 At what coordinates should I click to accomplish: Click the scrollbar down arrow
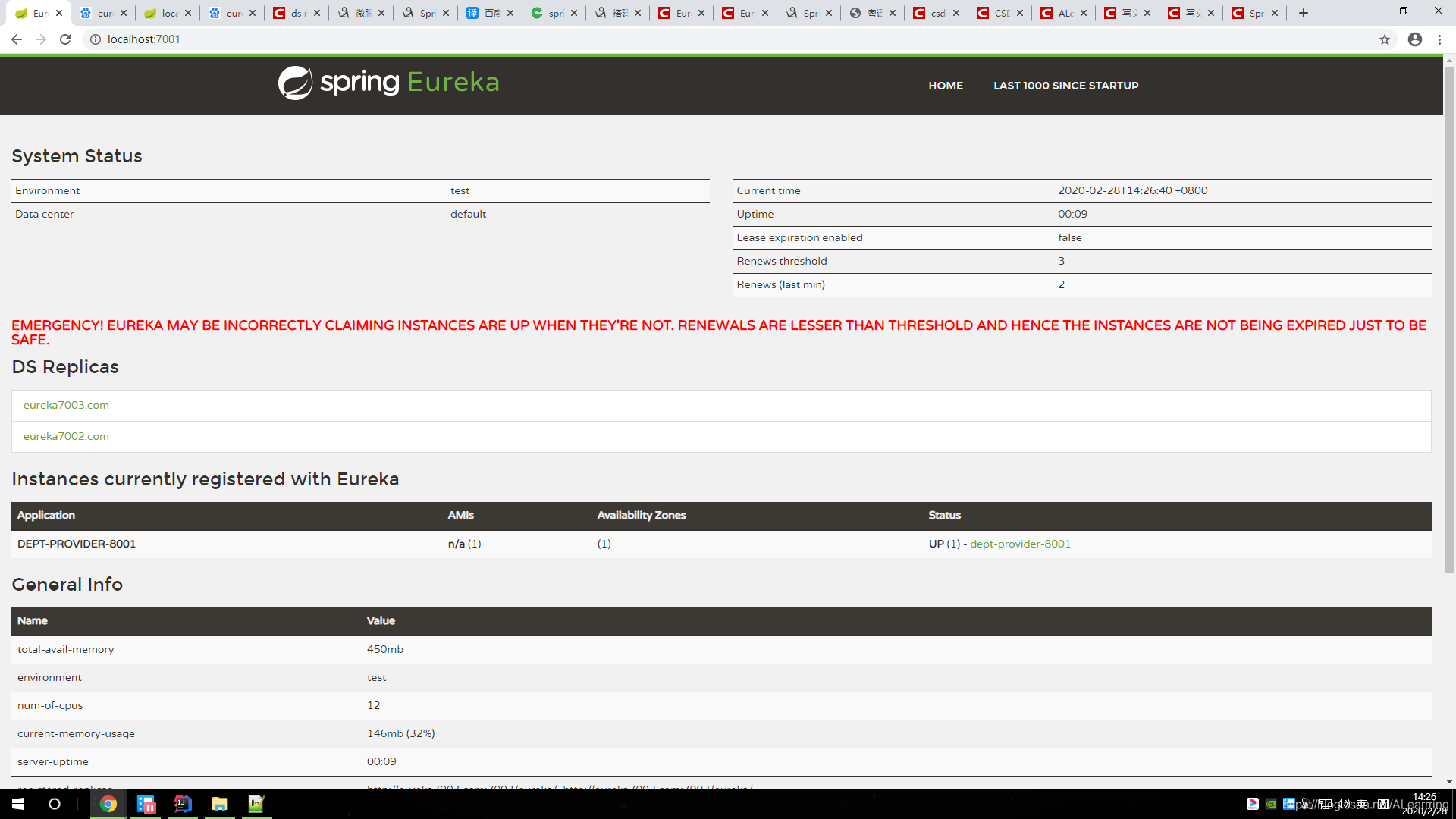1449,782
